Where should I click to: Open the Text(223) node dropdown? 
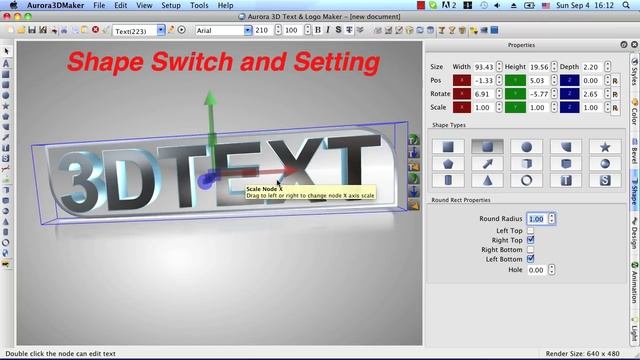(x=161, y=30)
